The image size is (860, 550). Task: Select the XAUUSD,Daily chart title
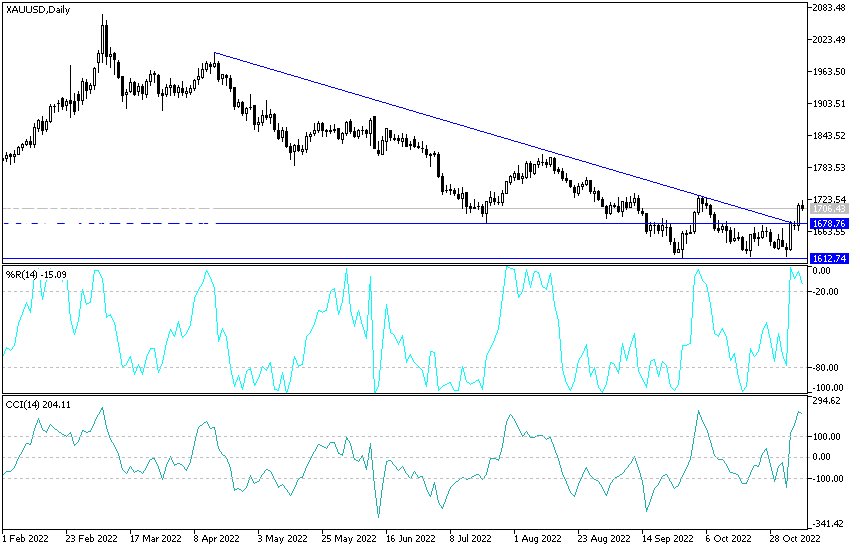tap(38, 9)
